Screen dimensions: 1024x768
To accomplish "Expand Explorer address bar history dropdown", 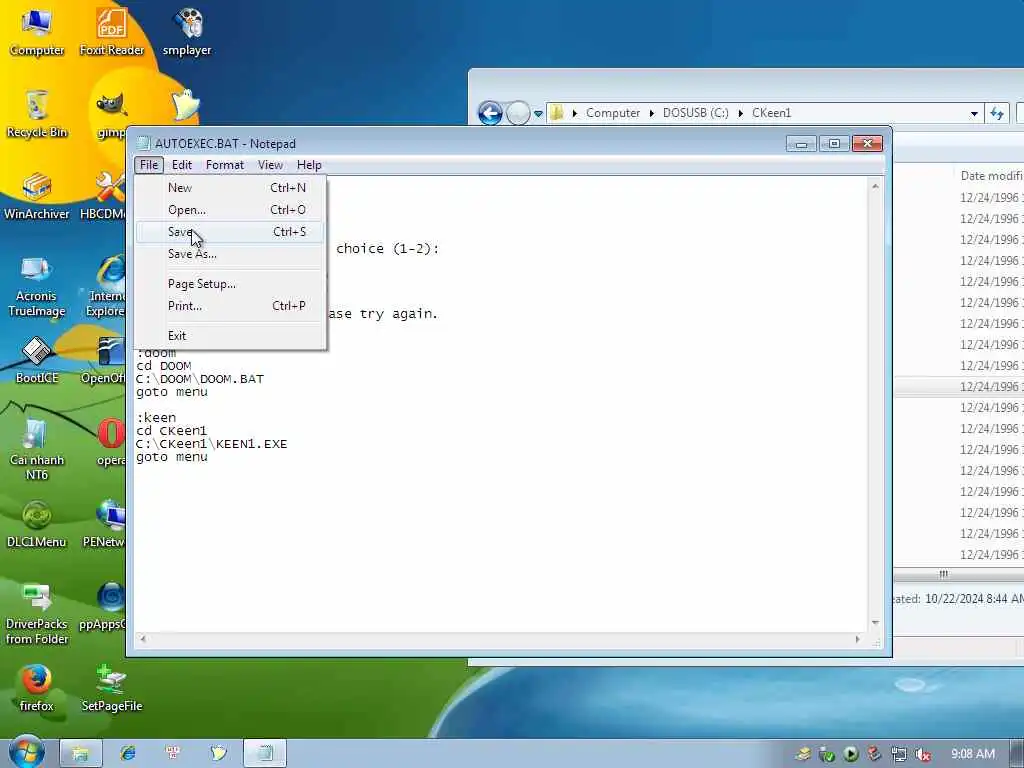I will 974,114.
